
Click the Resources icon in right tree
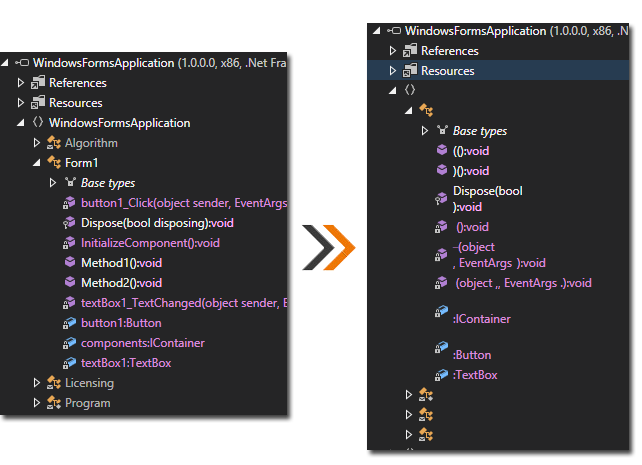click(x=410, y=70)
